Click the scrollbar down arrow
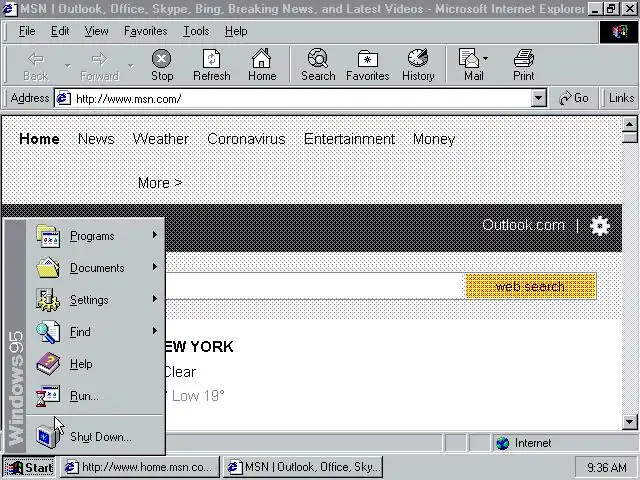 click(x=629, y=422)
